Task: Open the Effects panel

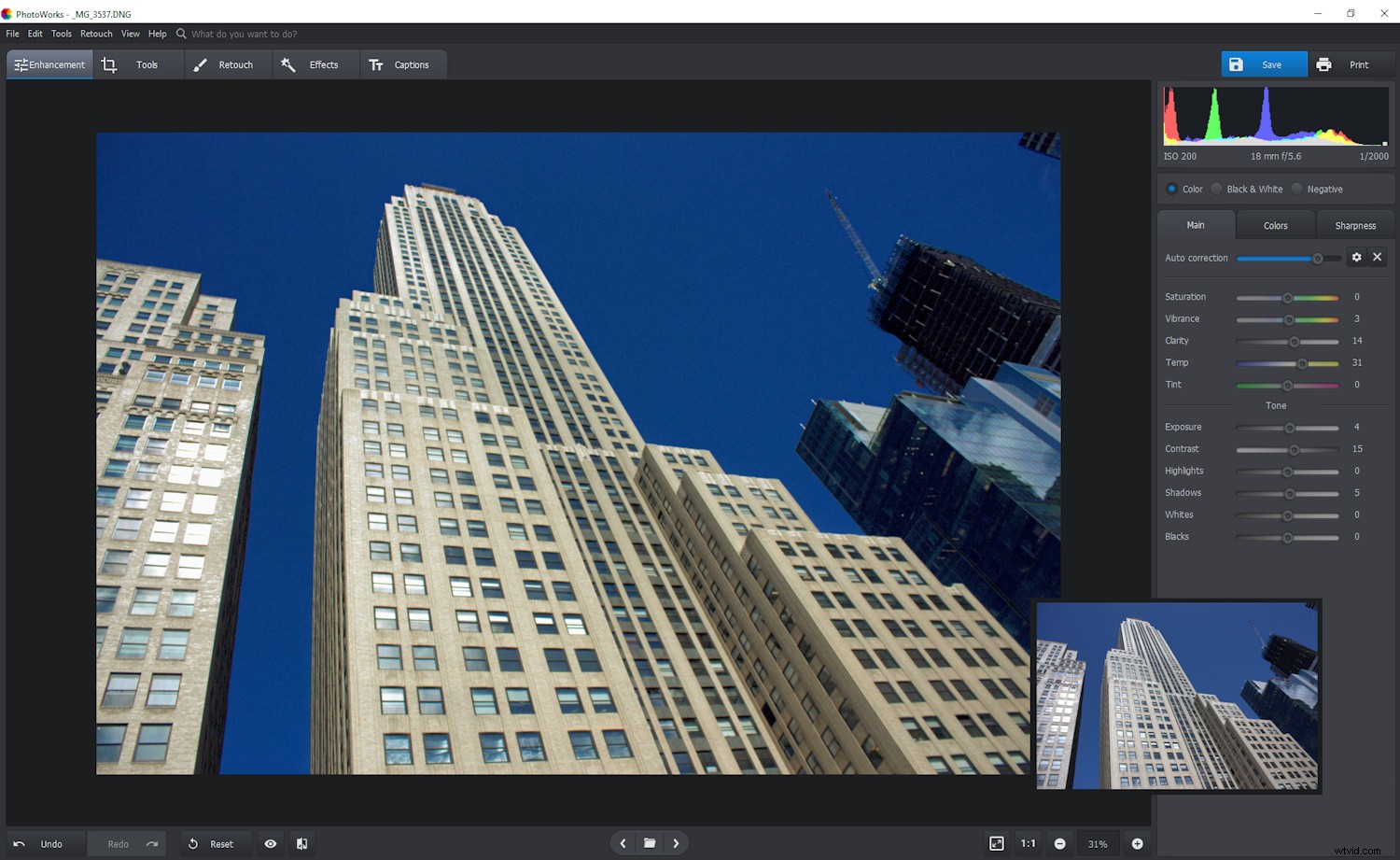Action: (315, 64)
